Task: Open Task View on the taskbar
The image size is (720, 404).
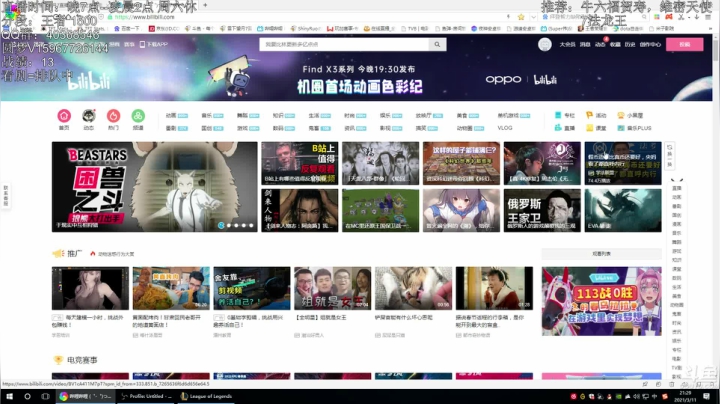Action: [45, 396]
